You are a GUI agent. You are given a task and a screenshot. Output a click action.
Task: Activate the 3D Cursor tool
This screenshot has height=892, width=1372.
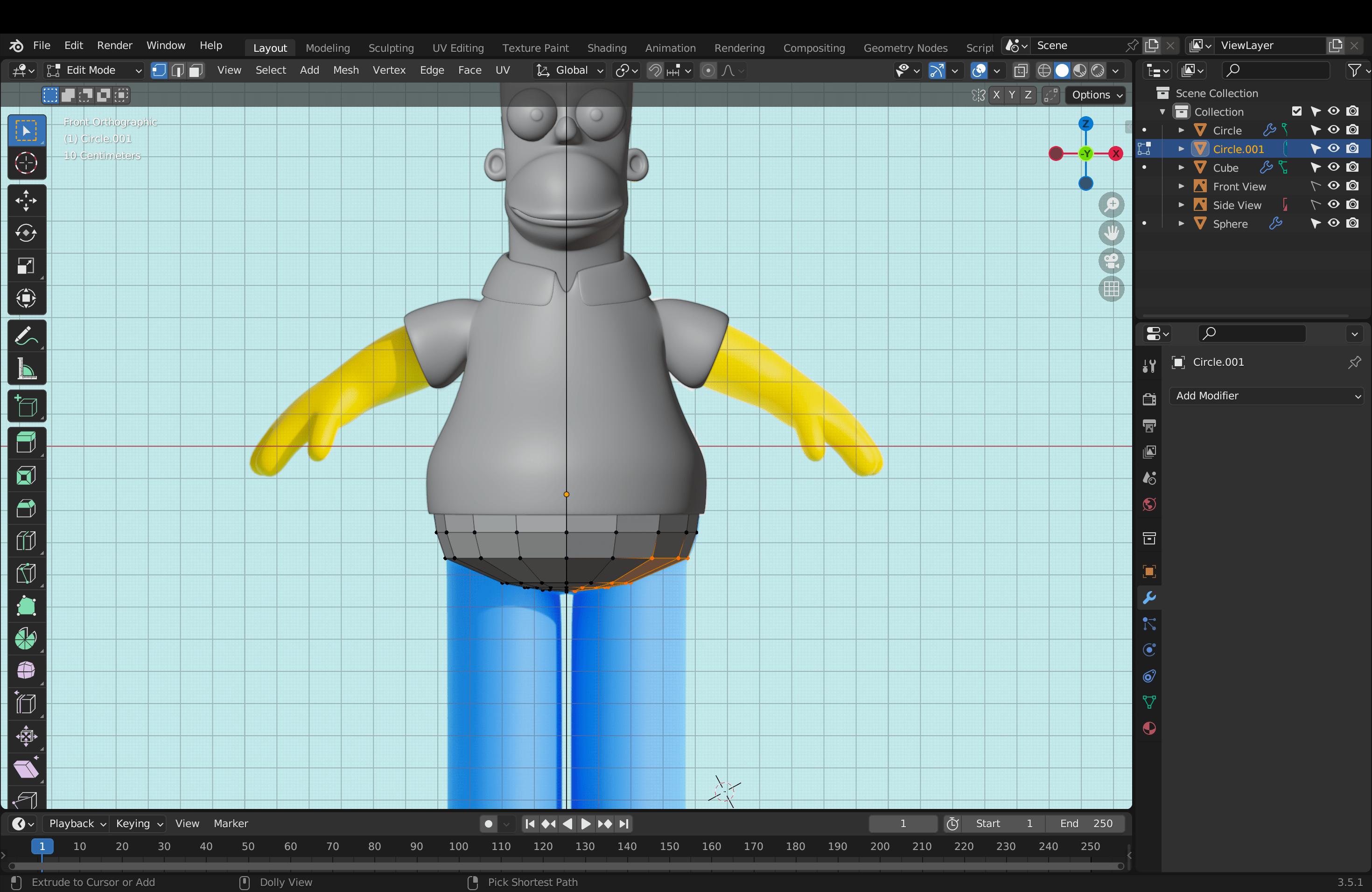pyautogui.click(x=27, y=163)
